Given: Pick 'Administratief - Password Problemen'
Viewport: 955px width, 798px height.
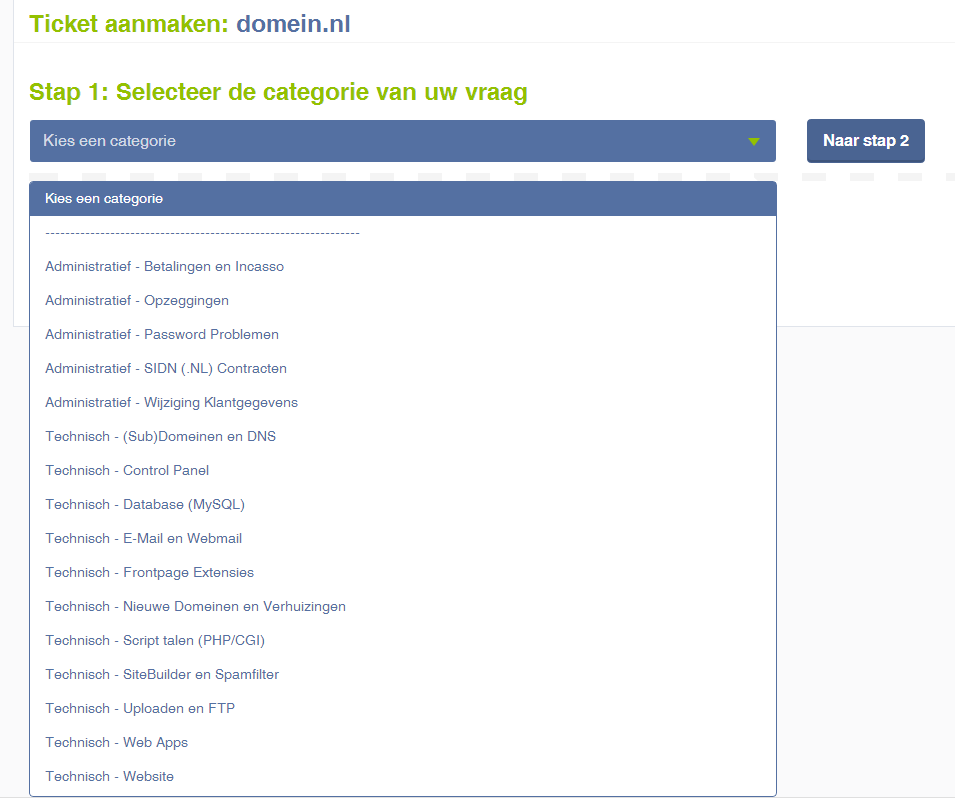Looking at the screenshot, I should 403,334.
